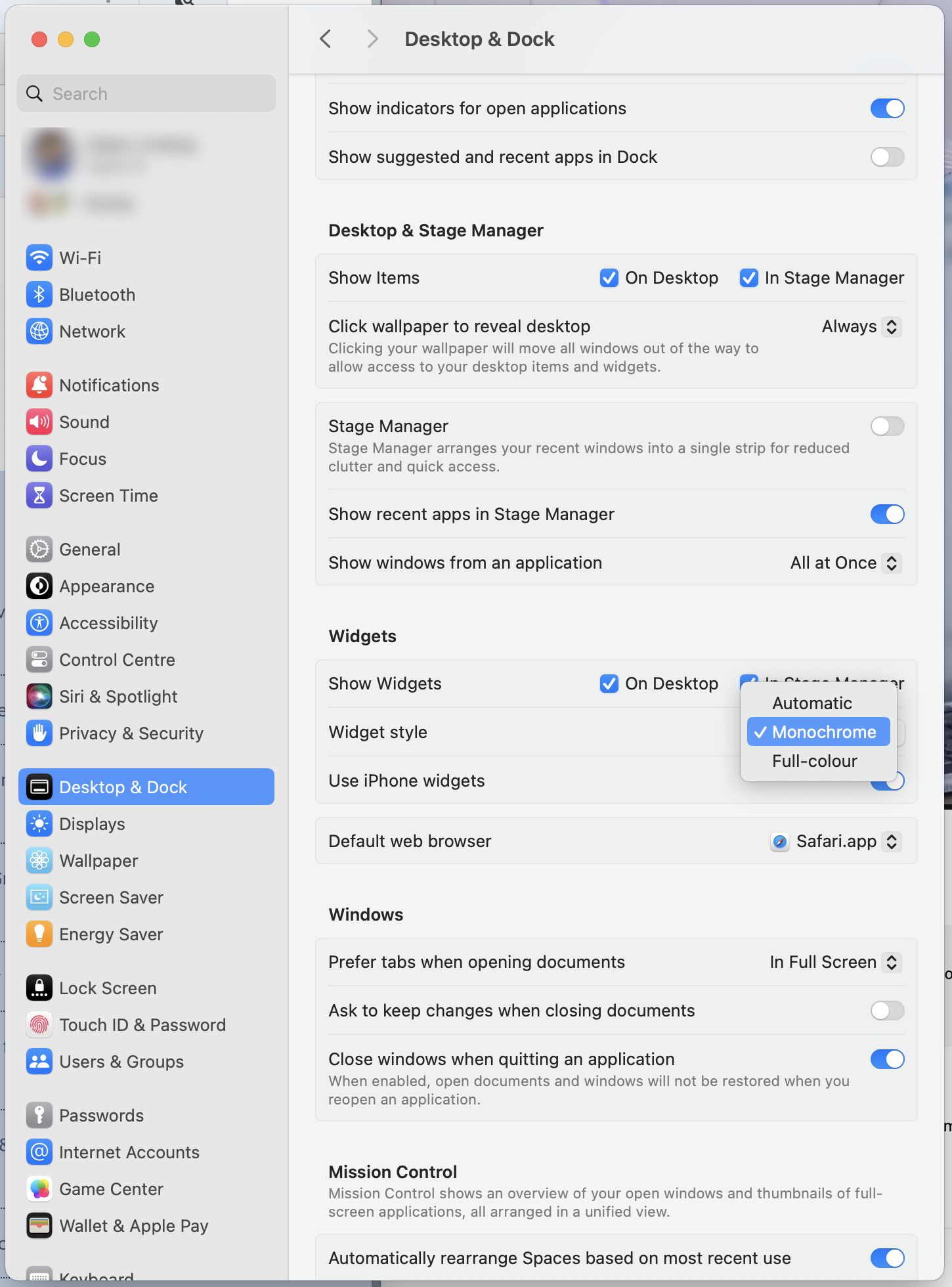The image size is (952, 1287).
Task: Select the Privacy & Security hand icon
Action: tap(39, 733)
